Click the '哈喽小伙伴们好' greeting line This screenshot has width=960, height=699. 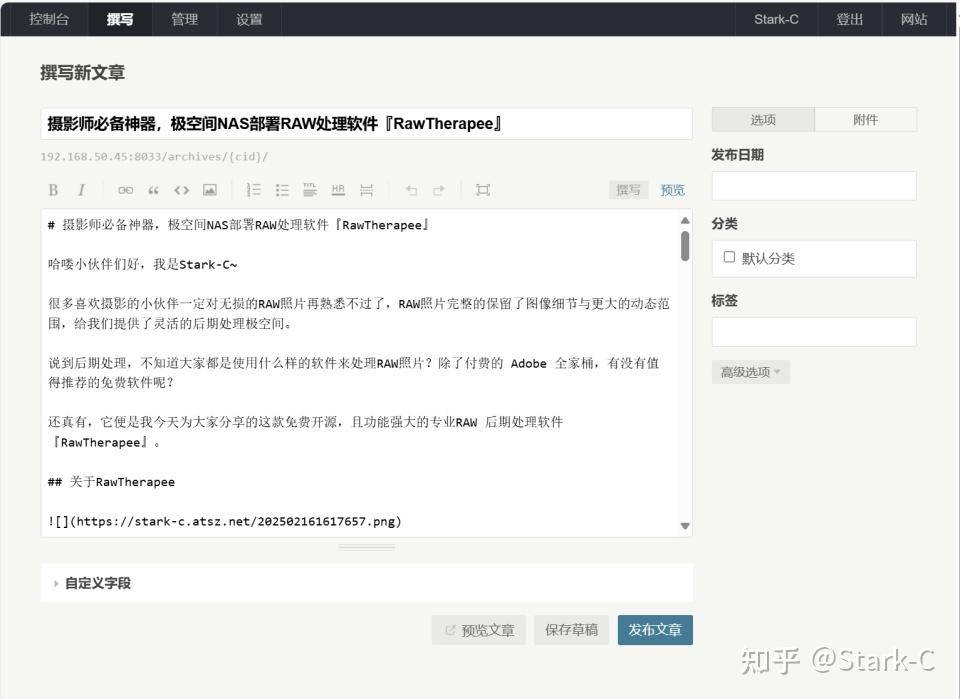(x=143, y=264)
